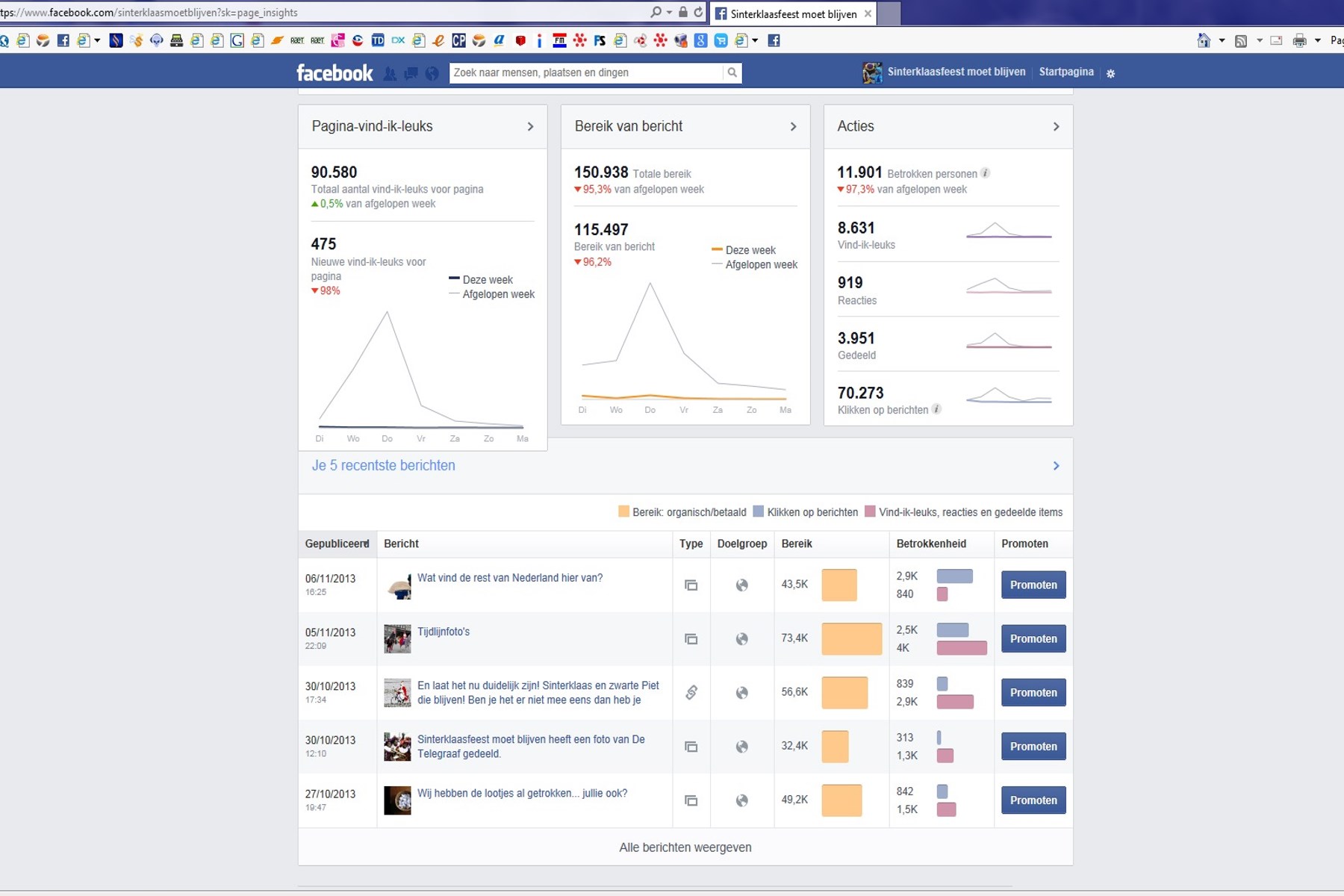Click the photo type icon for Tijdlijnfoto's post
Screen dimensions: 1344x896
click(691, 639)
